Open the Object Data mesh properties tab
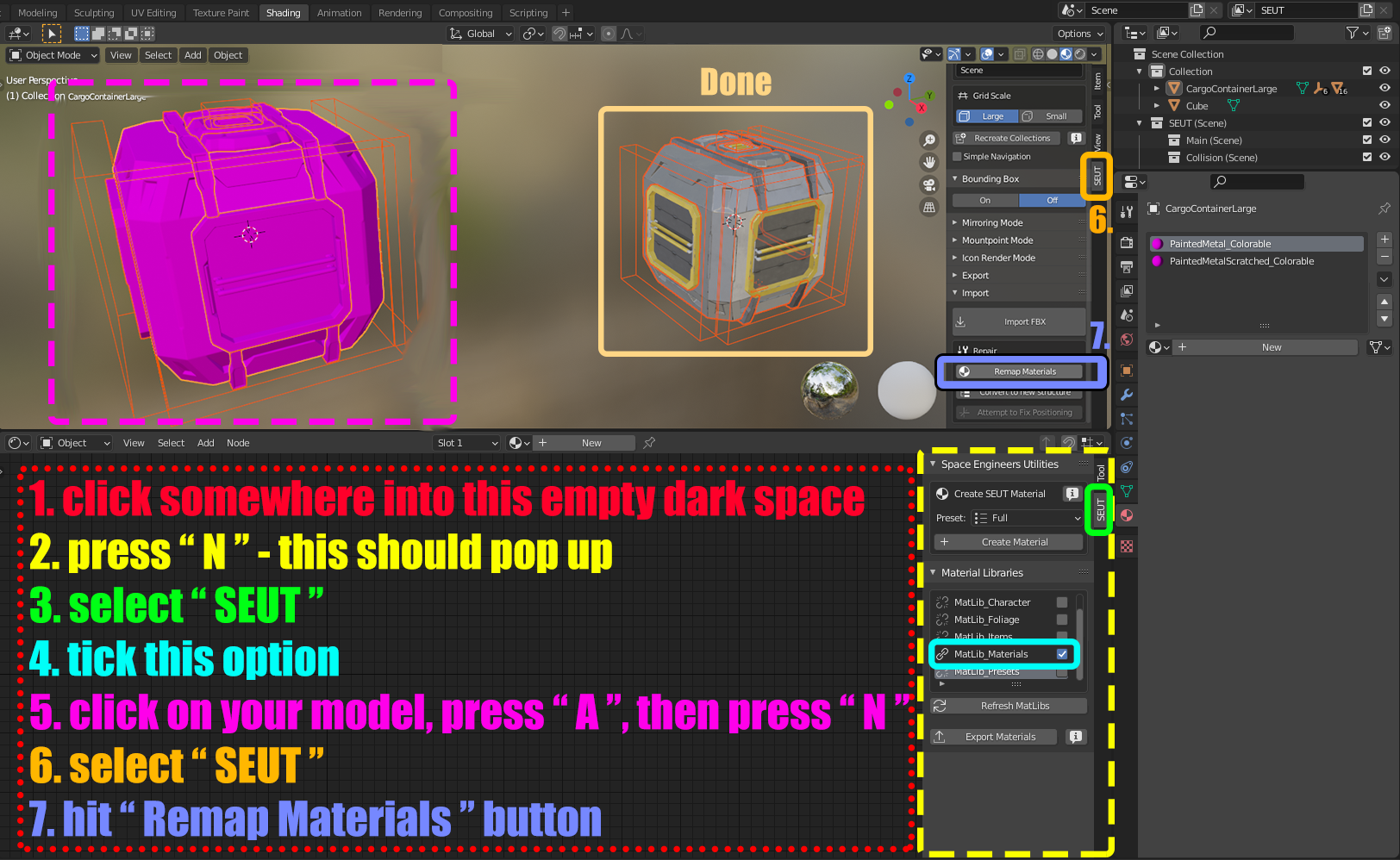Image resolution: width=1400 pixels, height=860 pixels. tap(1127, 491)
